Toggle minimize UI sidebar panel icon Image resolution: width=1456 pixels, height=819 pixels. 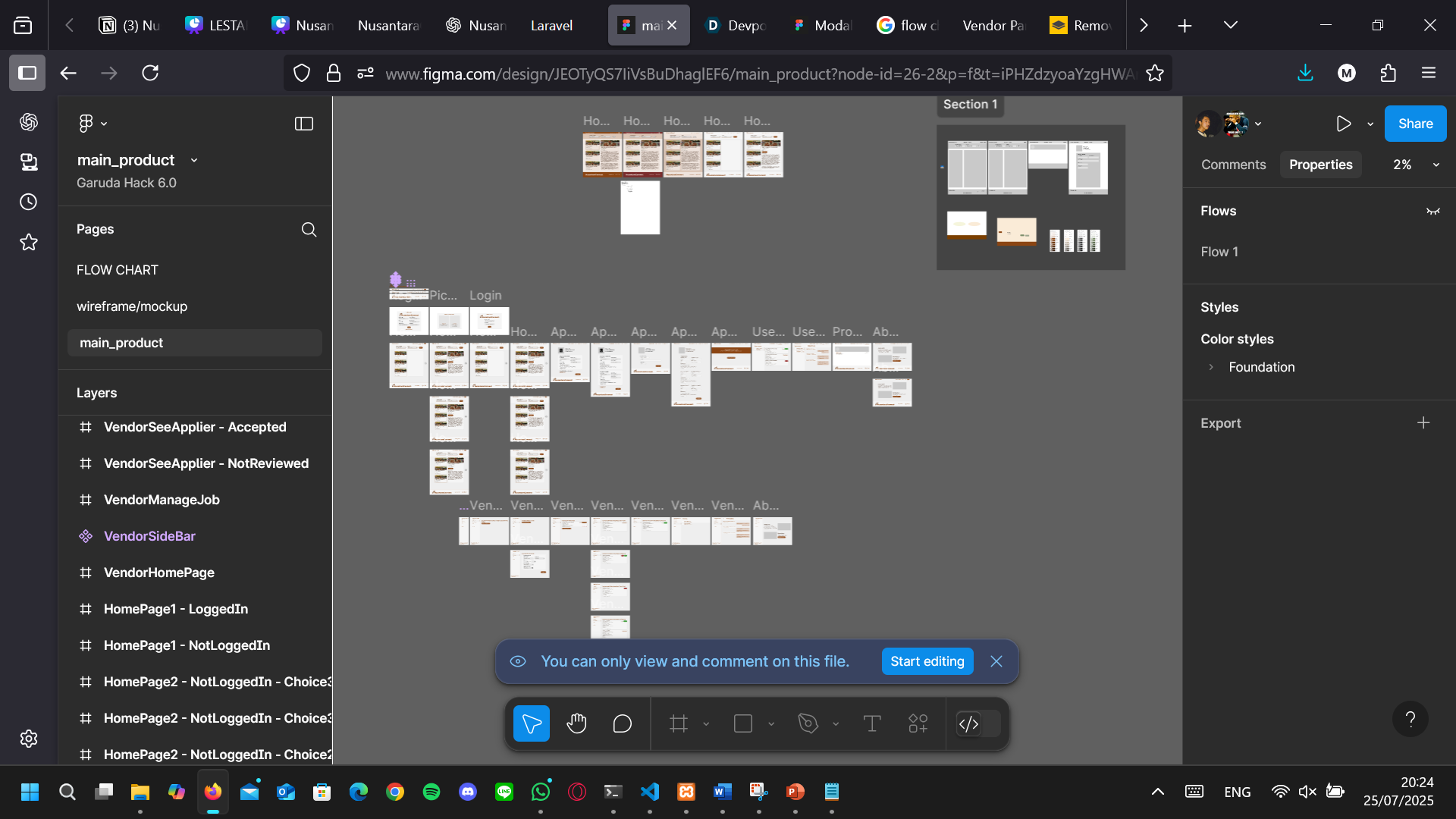303,124
